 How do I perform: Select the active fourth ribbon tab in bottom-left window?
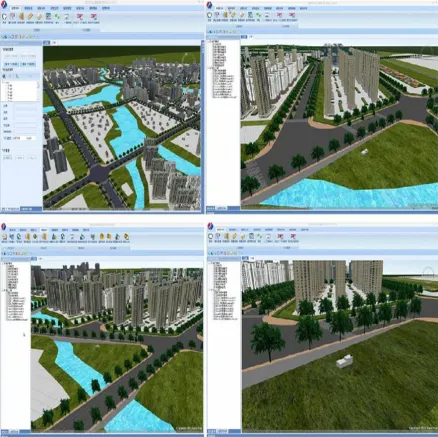44,230
